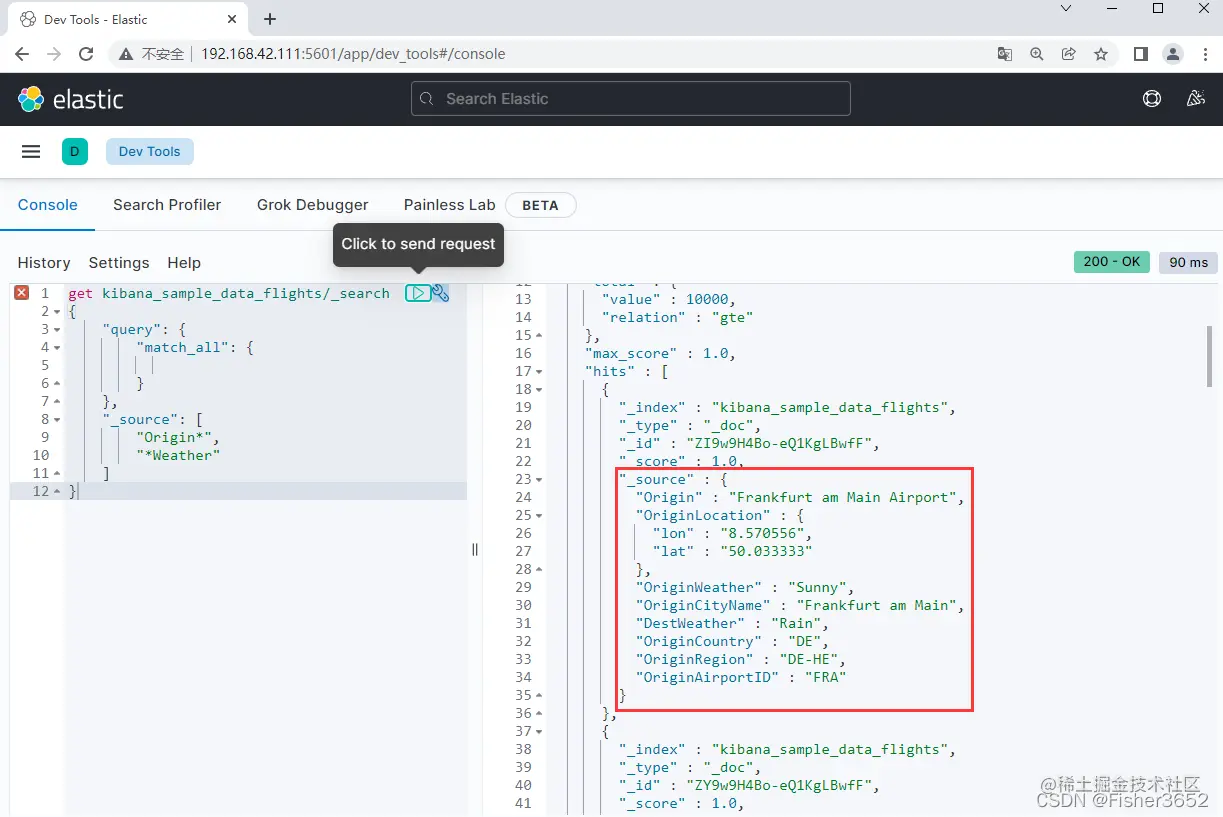The width and height of the screenshot is (1223, 817).
Task: Collapse _source fold at output line 23
Action: (x=539, y=480)
